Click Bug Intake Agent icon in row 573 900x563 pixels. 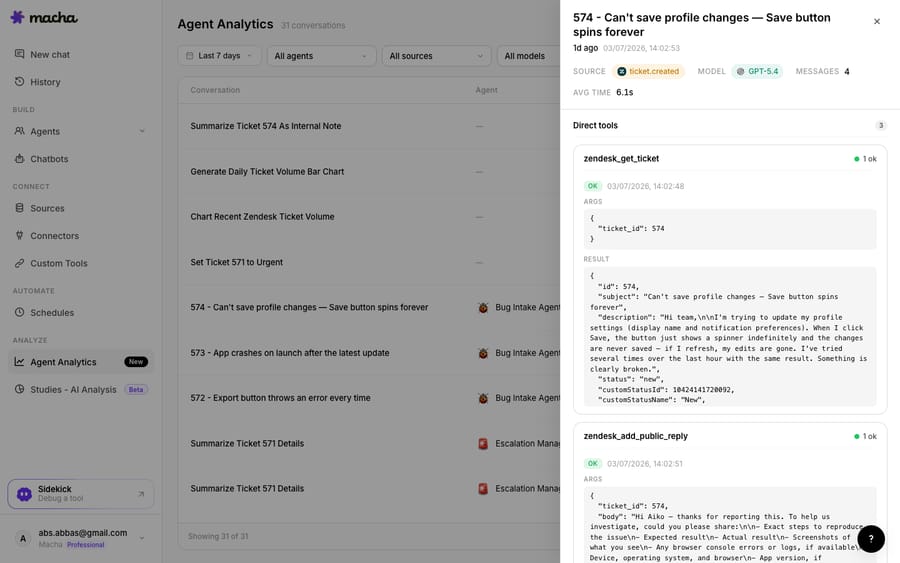pyautogui.click(x=483, y=353)
